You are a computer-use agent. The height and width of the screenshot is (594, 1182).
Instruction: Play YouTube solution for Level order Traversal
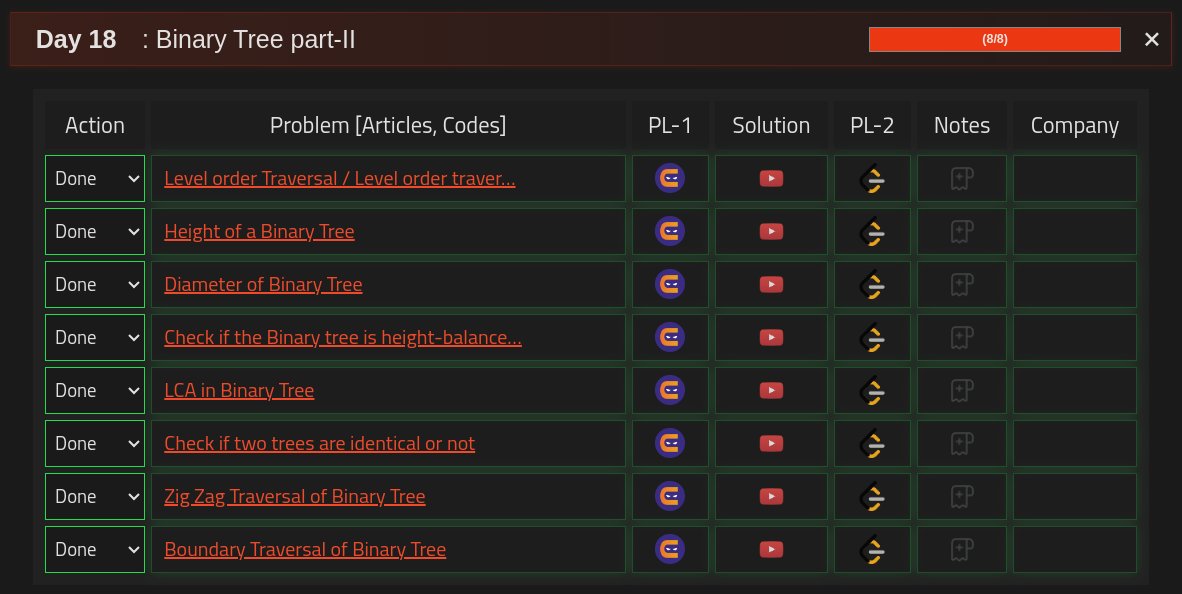click(771, 179)
